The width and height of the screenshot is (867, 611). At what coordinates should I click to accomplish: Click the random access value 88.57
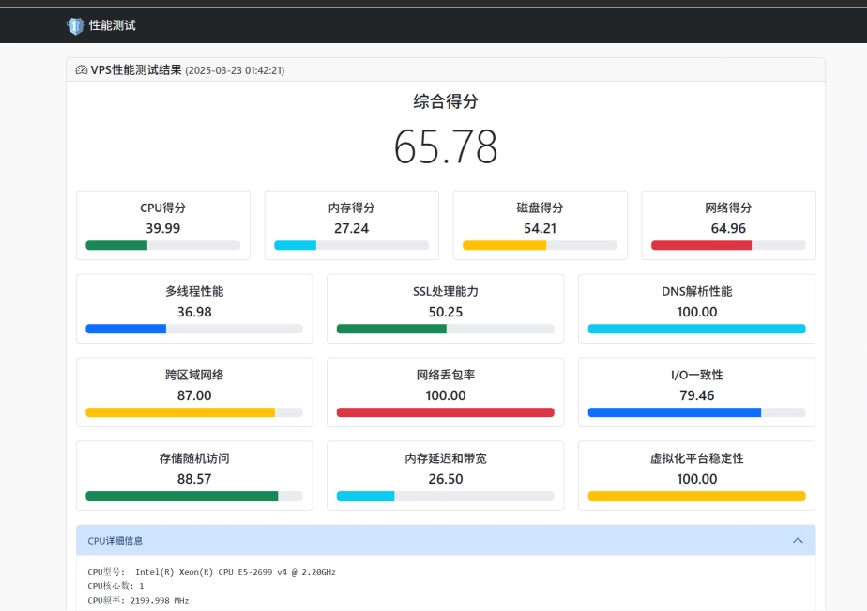pyautogui.click(x=194, y=479)
